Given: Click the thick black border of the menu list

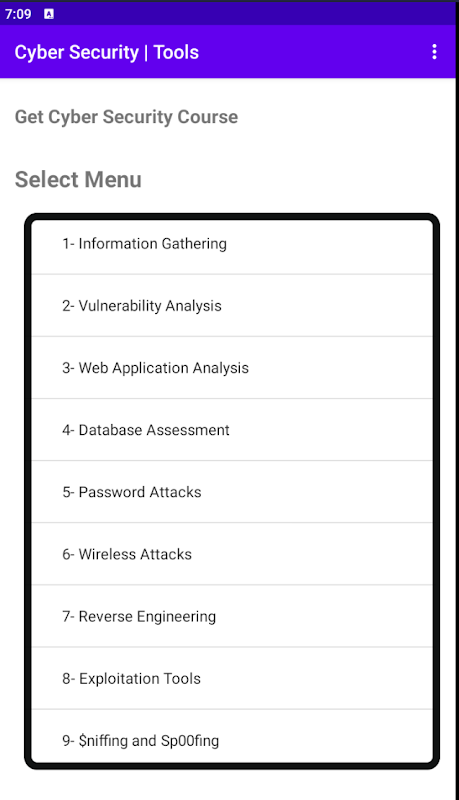Looking at the screenshot, I should point(28,490).
